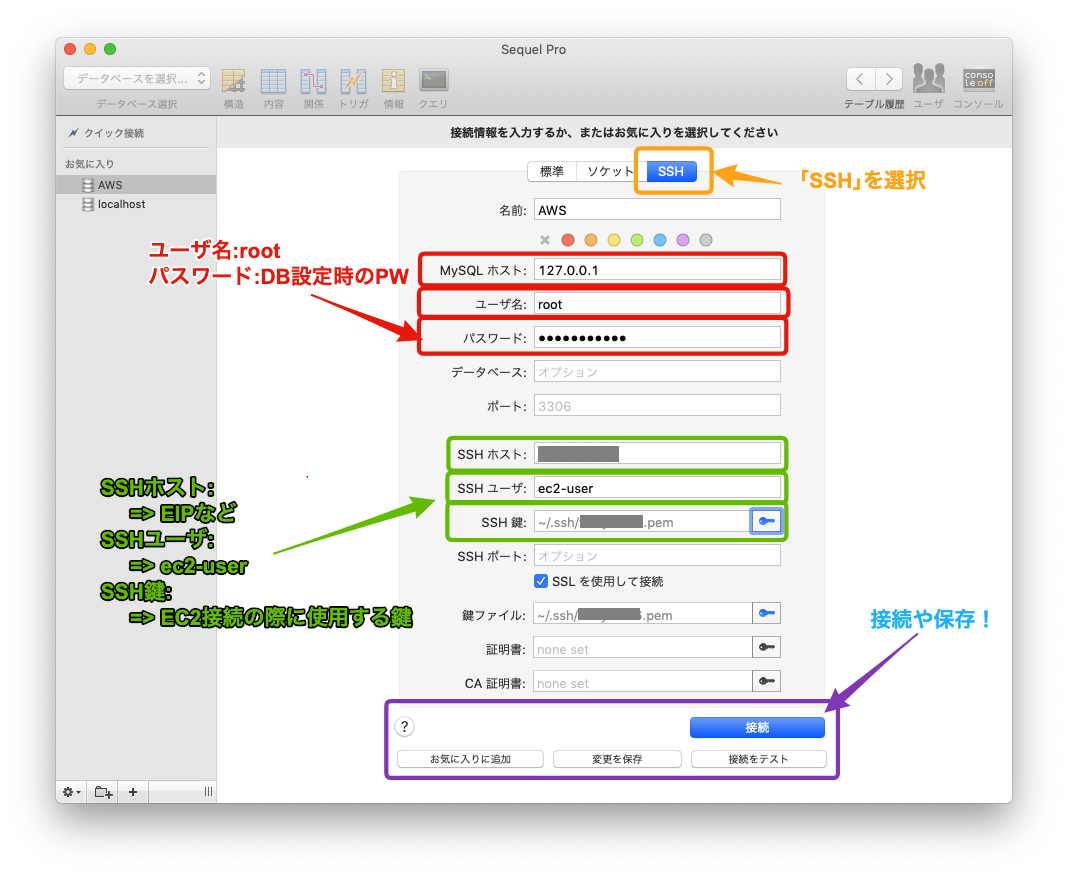Image resolution: width=1068 pixels, height=877 pixels.
Task: Switch to the 標準 connection tab
Action: point(552,172)
